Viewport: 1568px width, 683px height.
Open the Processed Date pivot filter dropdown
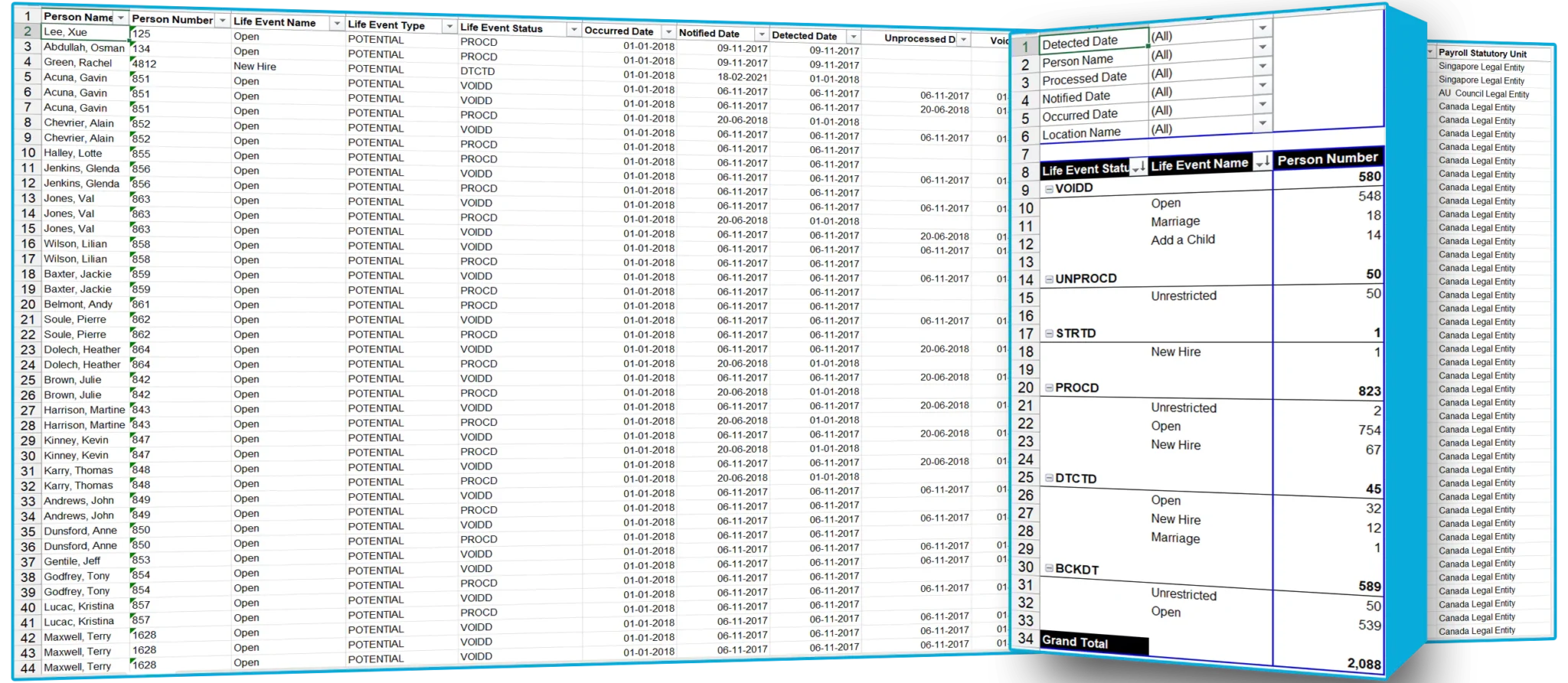click(x=1263, y=66)
